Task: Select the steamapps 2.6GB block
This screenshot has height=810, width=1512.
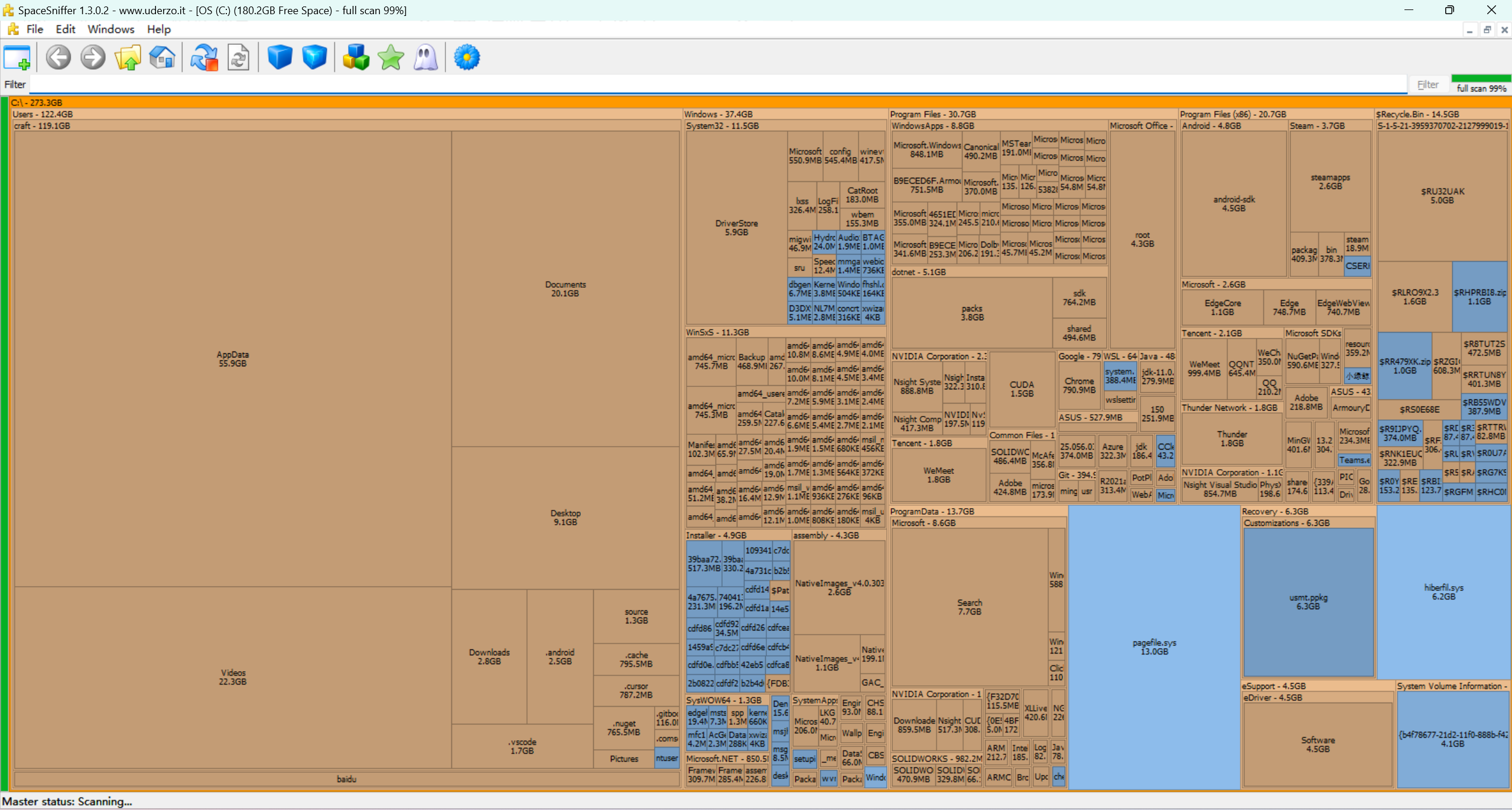Action: pos(1330,181)
